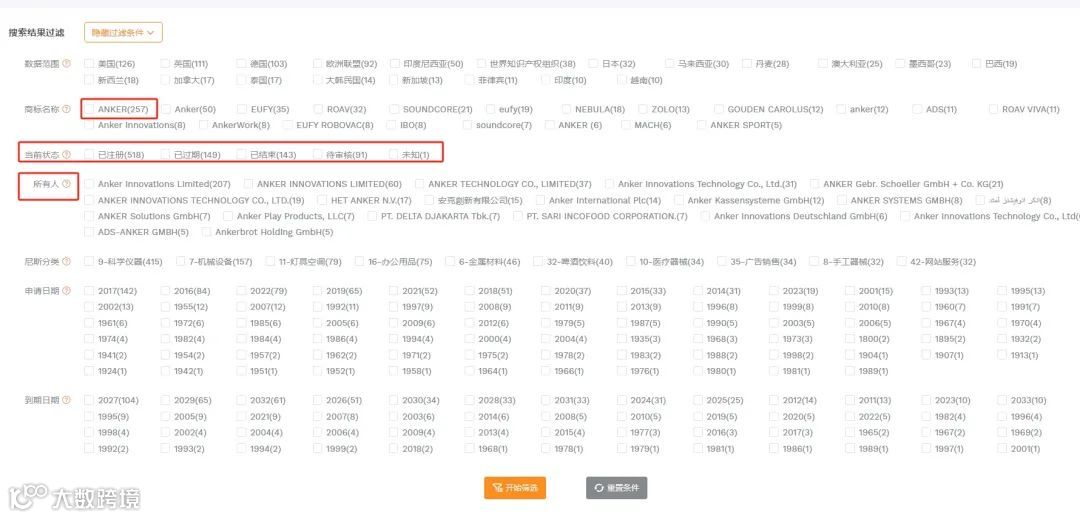Tick owner Anker Play Products, LLC(7)
The width and height of the screenshot is (1080, 518).
point(228,216)
